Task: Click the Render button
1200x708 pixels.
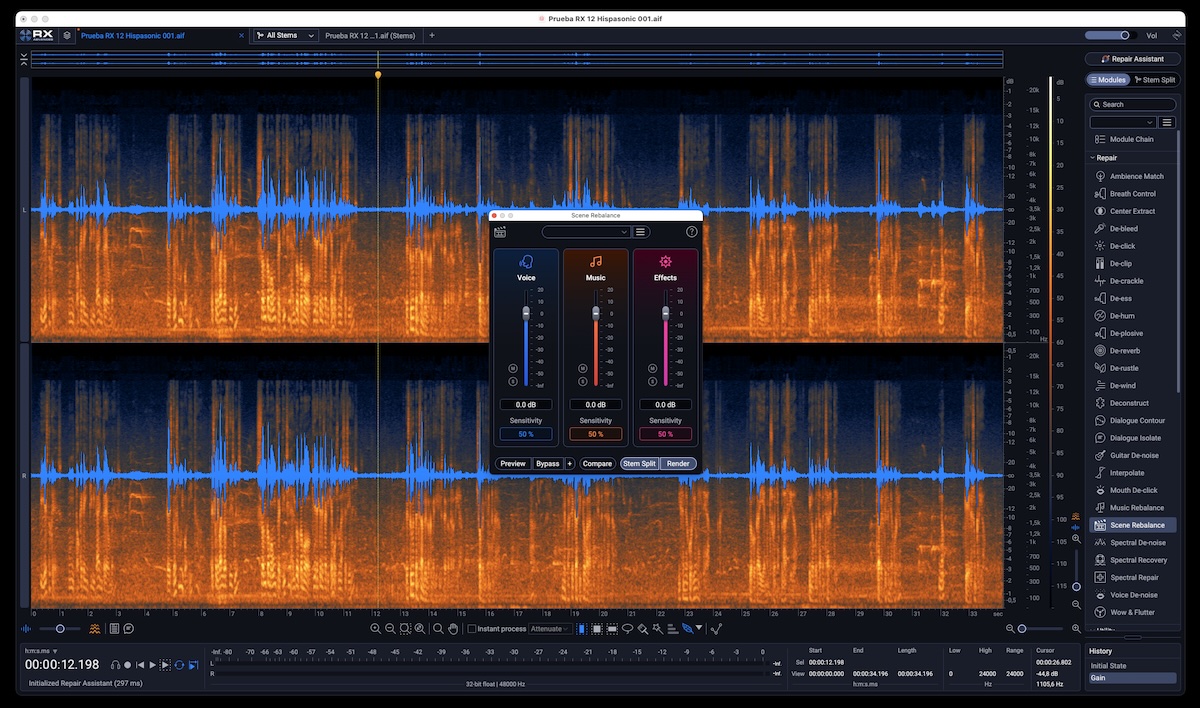Action: [x=678, y=464]
